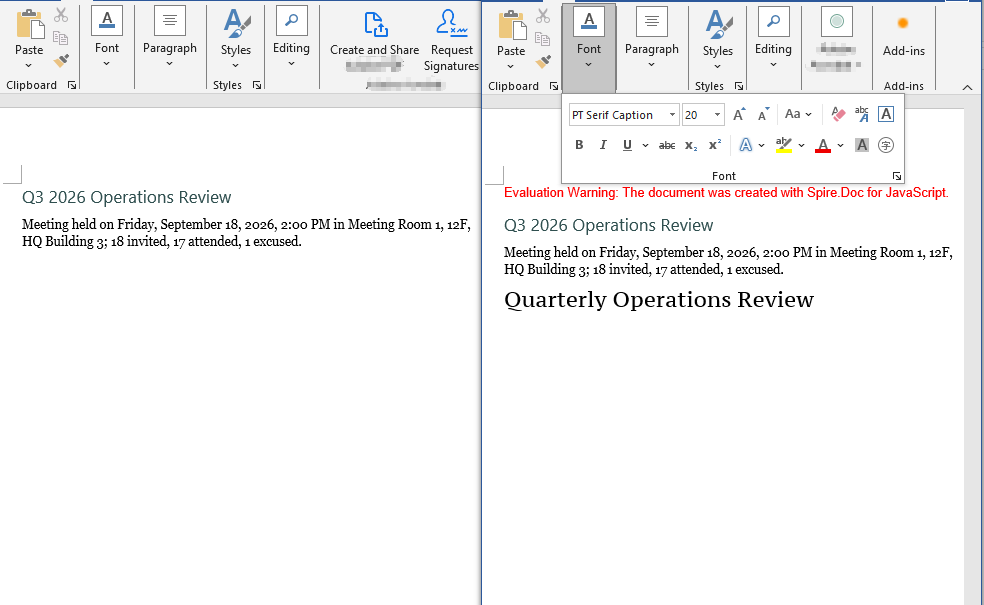Toggle Bold formatting
The image size is (984, 605).
(579, 145)
